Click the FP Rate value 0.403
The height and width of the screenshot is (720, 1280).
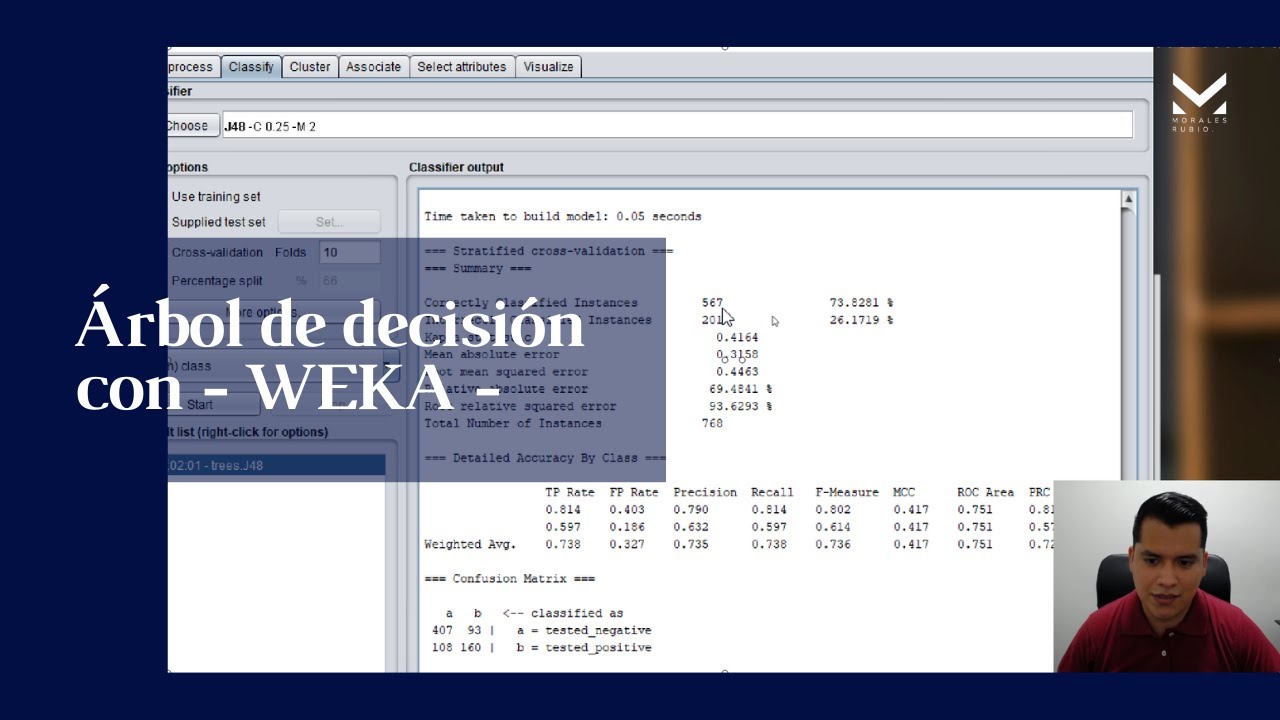(x=627, y=509)
